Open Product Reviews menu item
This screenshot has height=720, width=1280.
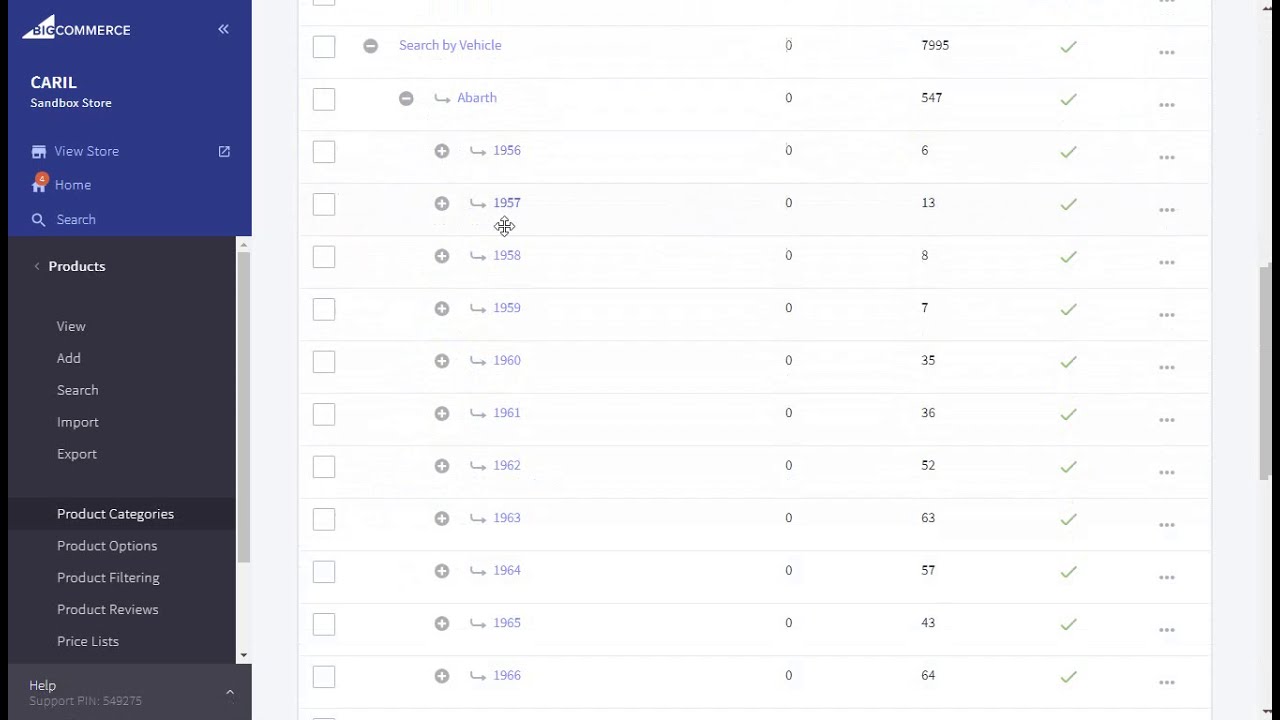click(x=108, y=610)
